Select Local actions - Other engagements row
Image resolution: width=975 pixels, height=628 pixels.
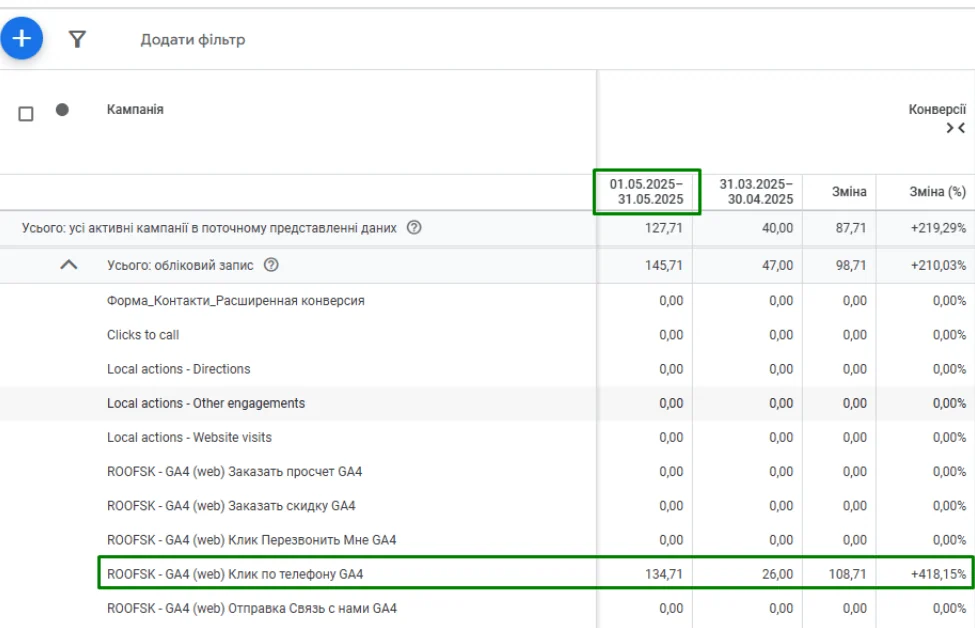click(488, 404)
